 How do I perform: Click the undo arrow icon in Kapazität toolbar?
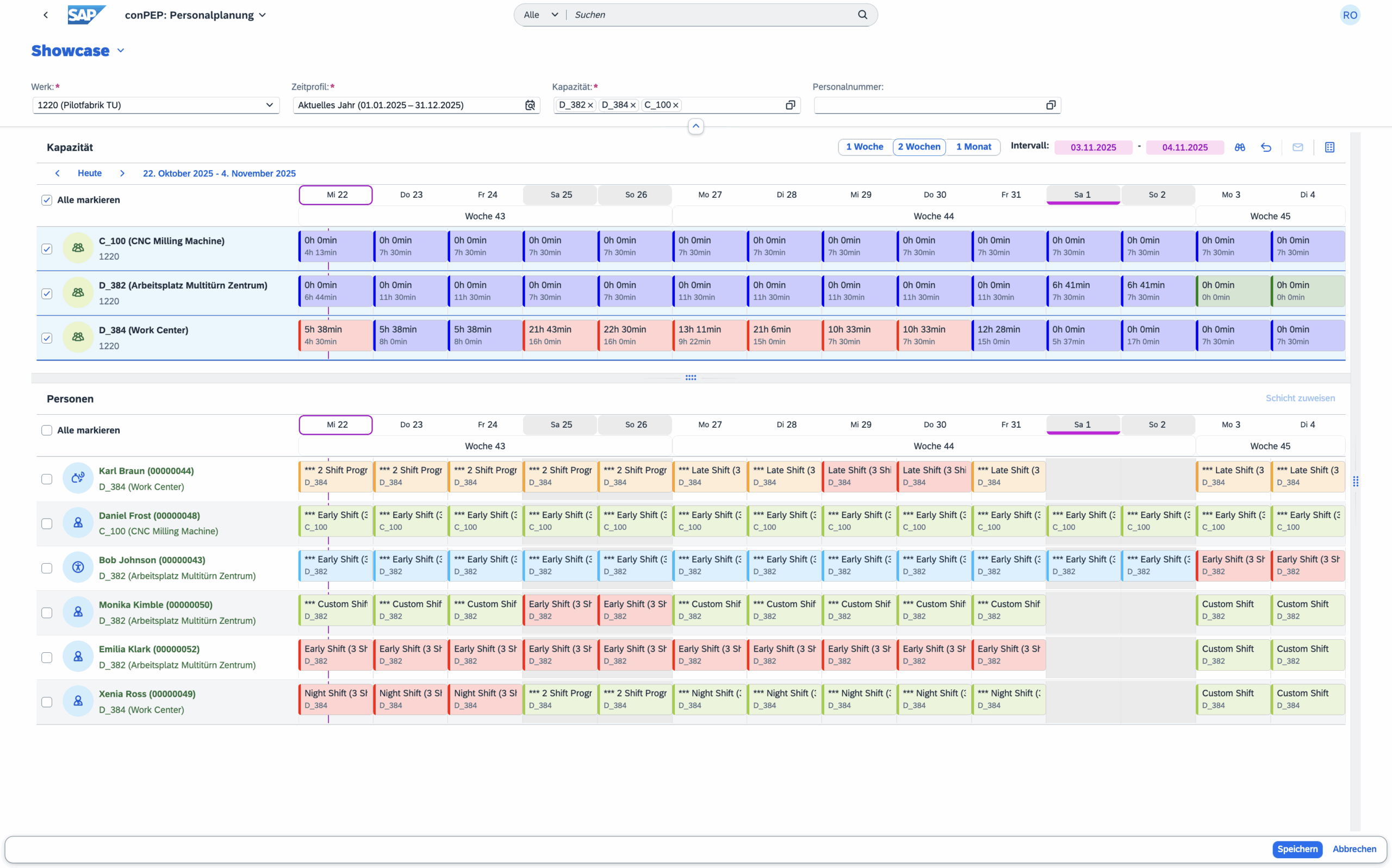tap(1266, 147)
